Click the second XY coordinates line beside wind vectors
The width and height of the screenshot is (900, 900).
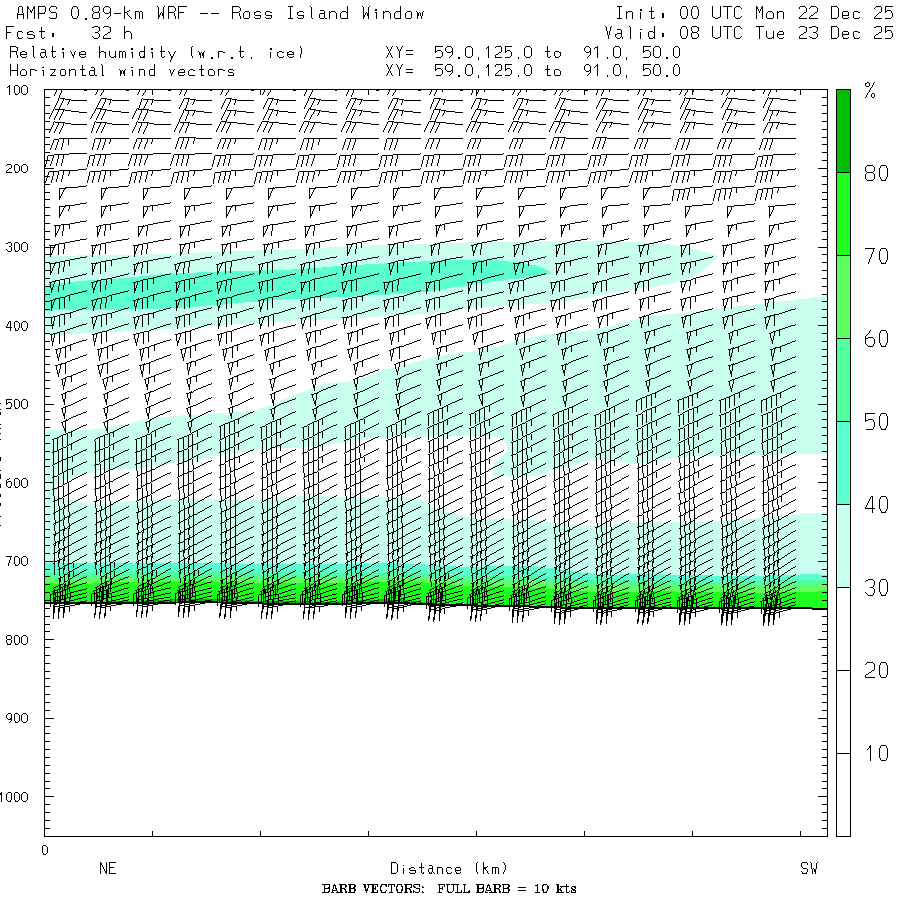tap(533, 71)
